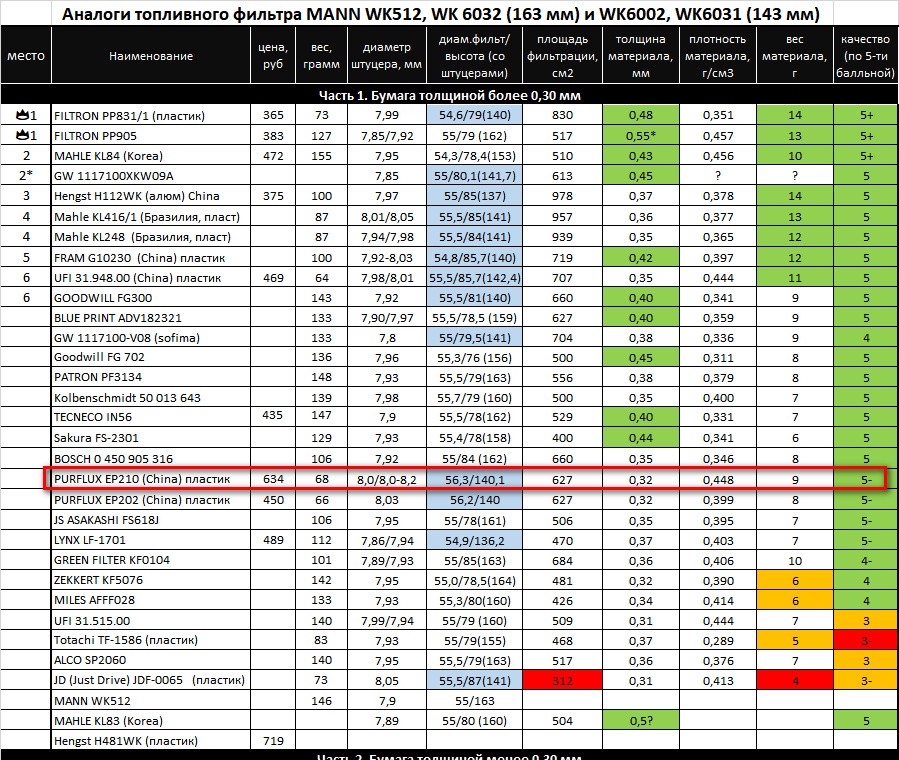
Task: Click place '2*' beside GW 1117100XKW09A
Action: [26, 176]
